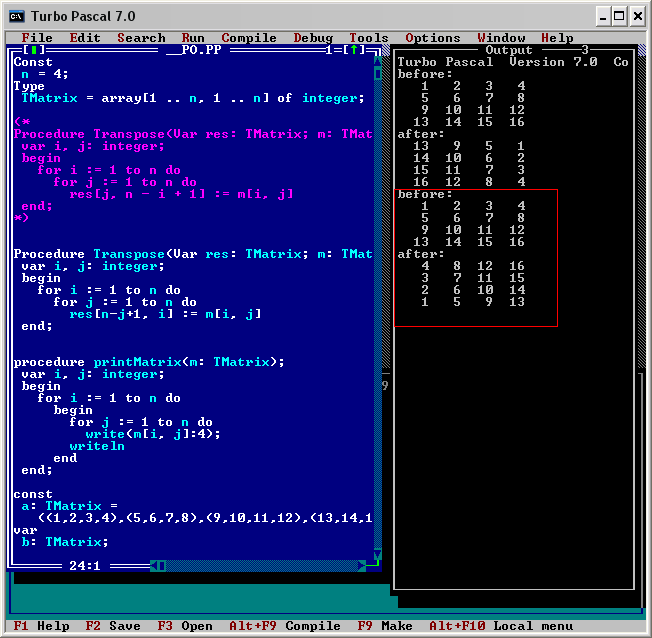Click F2 Save in the status bar

click(x=113, y=626)
